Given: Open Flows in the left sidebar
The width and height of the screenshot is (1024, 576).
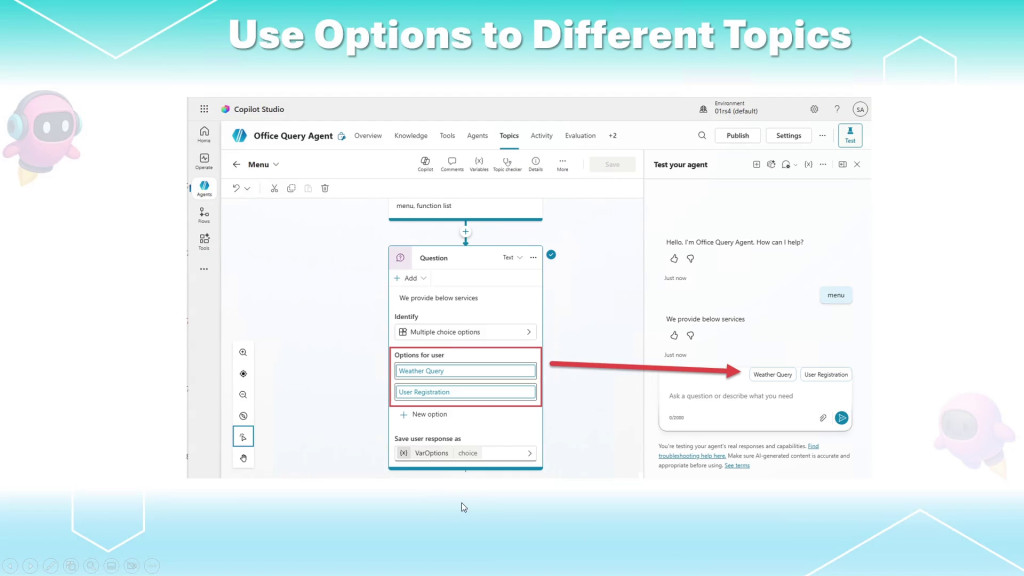Looking at the screenshot, I should click(204, 215).
